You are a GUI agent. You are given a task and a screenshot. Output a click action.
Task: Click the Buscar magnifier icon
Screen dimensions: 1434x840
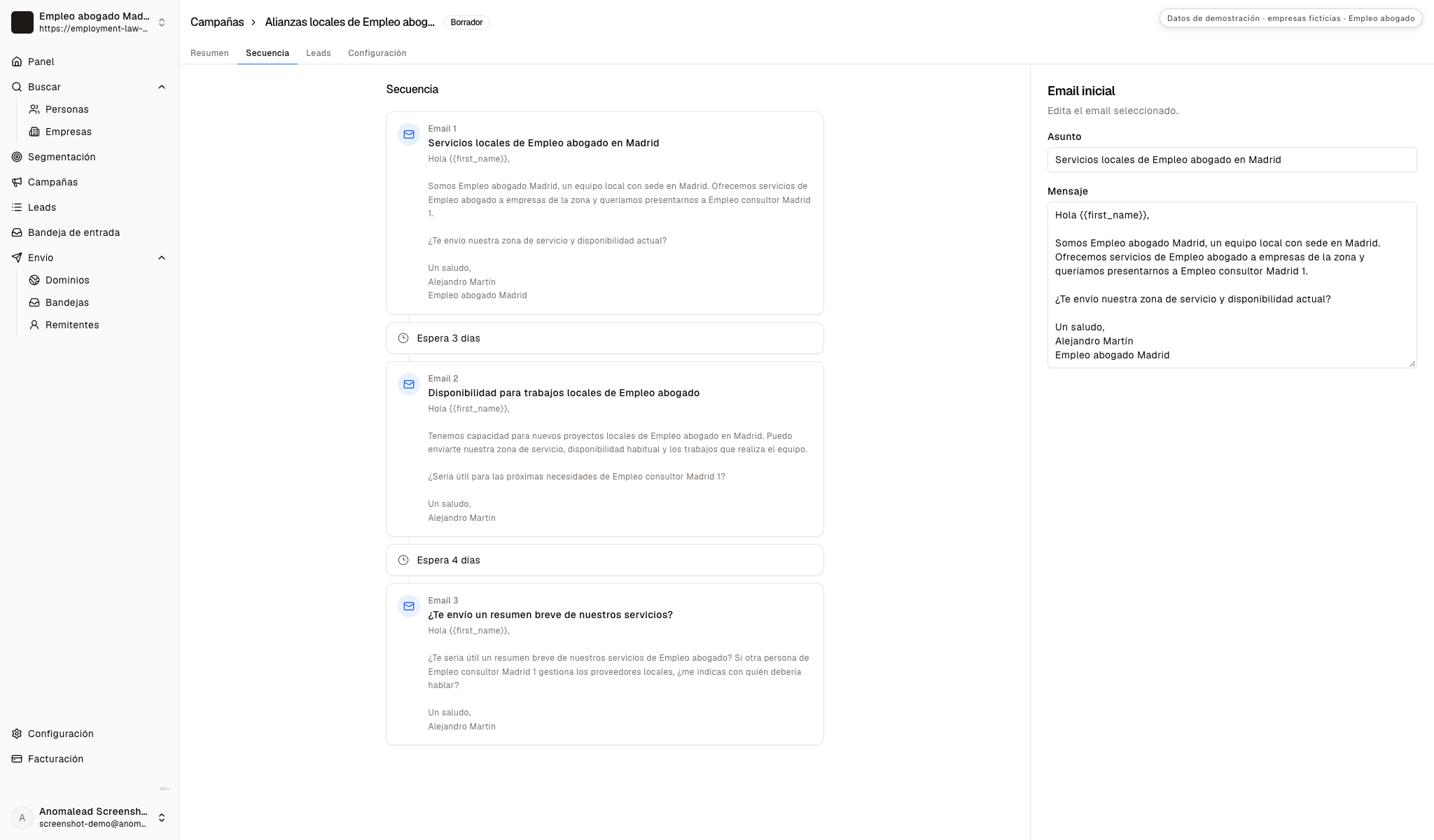(17, 87)
